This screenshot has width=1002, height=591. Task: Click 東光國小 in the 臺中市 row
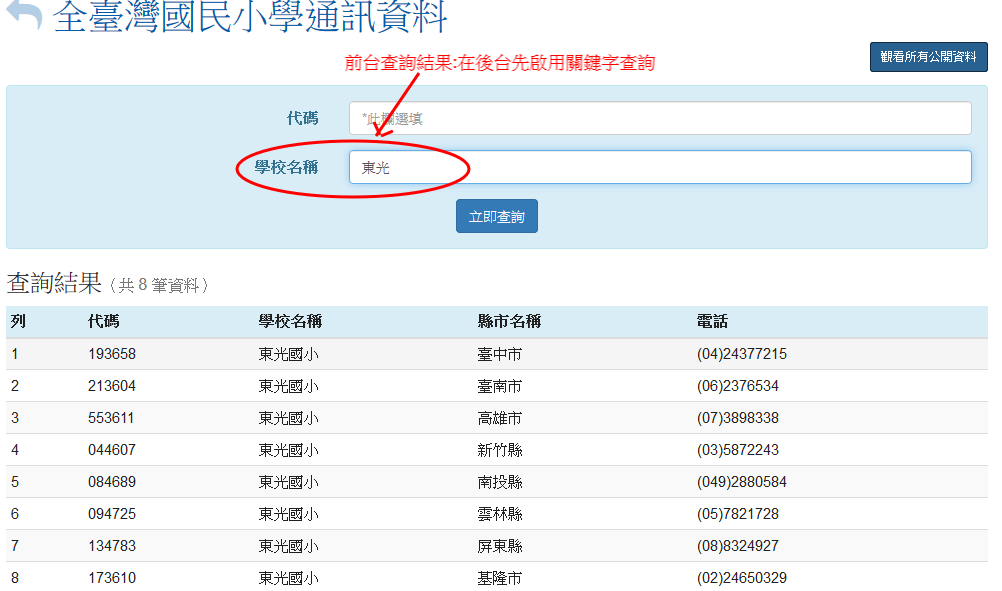288,354
